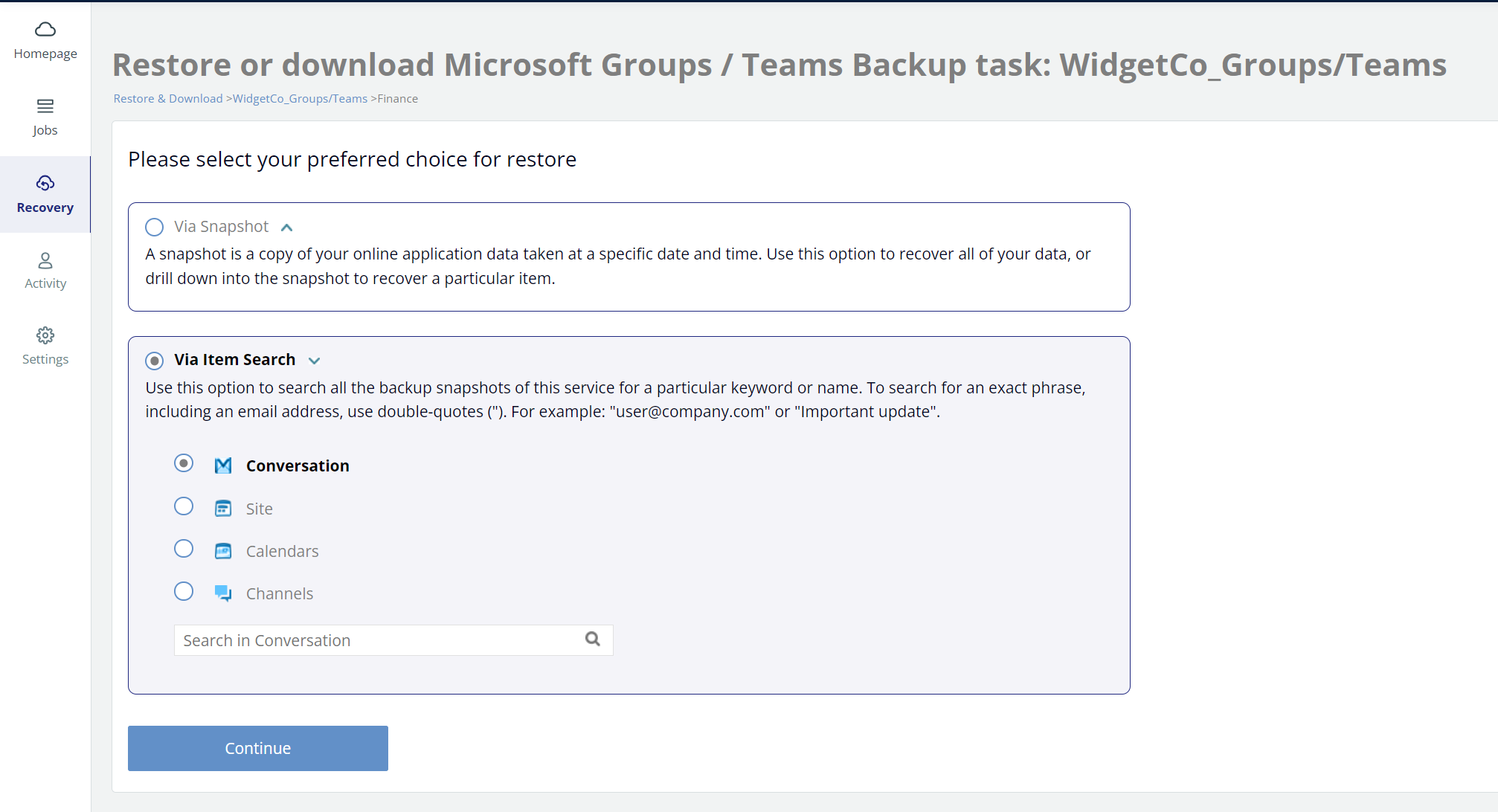Click the Recovery cloud restore icon
This screenshot has width=1498, height=812.
pyautogui.click(x=45, y=183)
